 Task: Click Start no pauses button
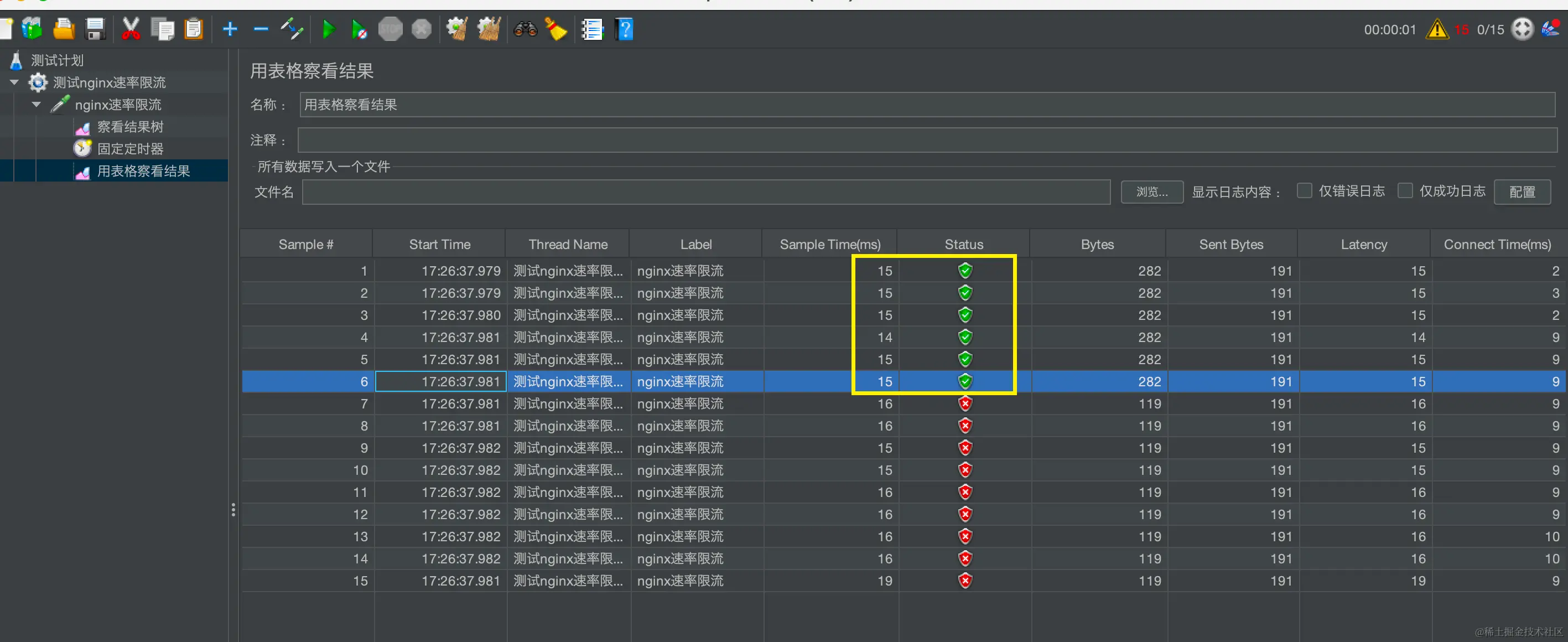coord(359,29)
